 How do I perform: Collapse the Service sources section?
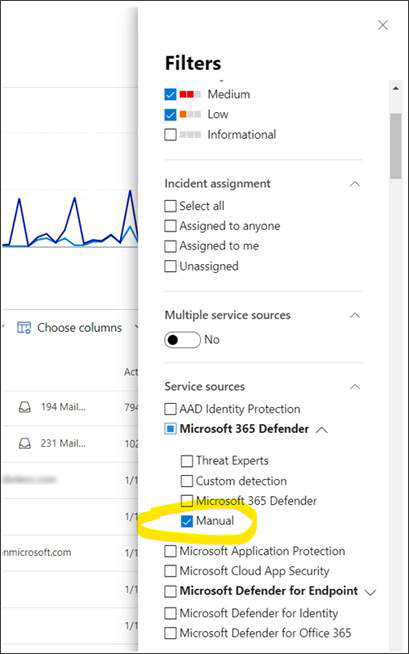click(355, 387)
